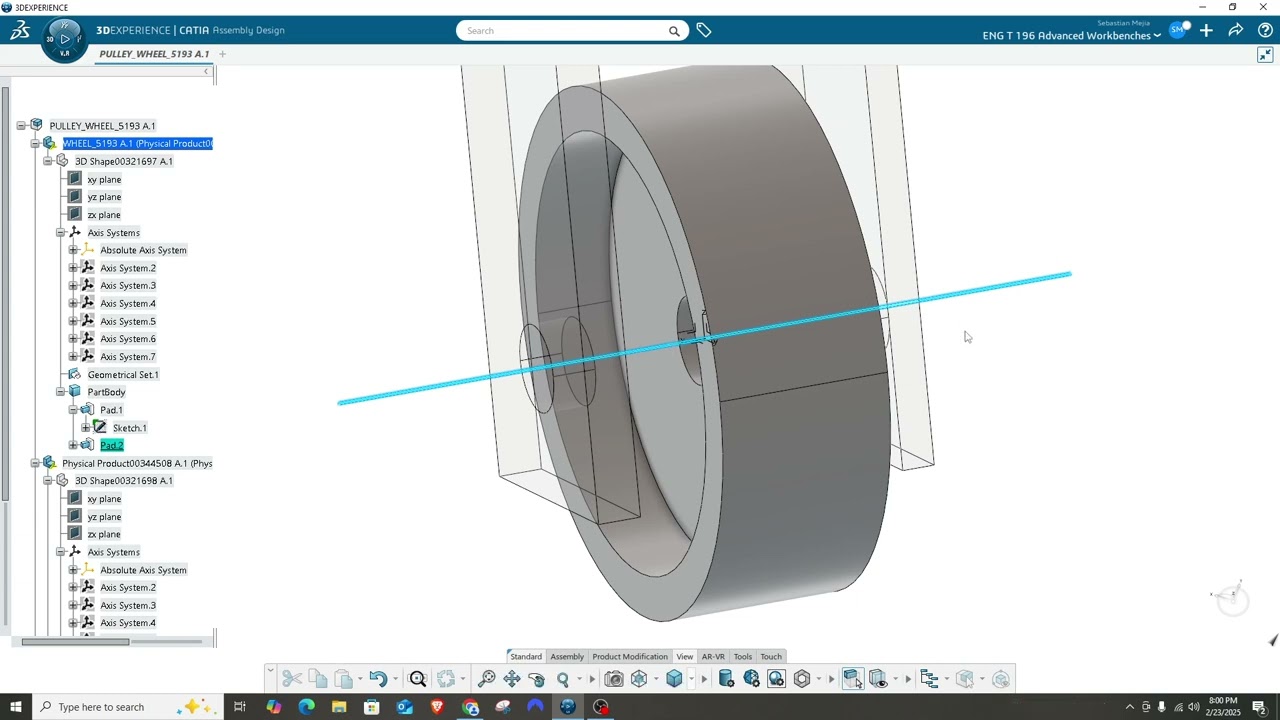The height and width of the screenshot is (720, 1280).
Task: Open the Paste options dropdown arrow
Action: (360, 679)
